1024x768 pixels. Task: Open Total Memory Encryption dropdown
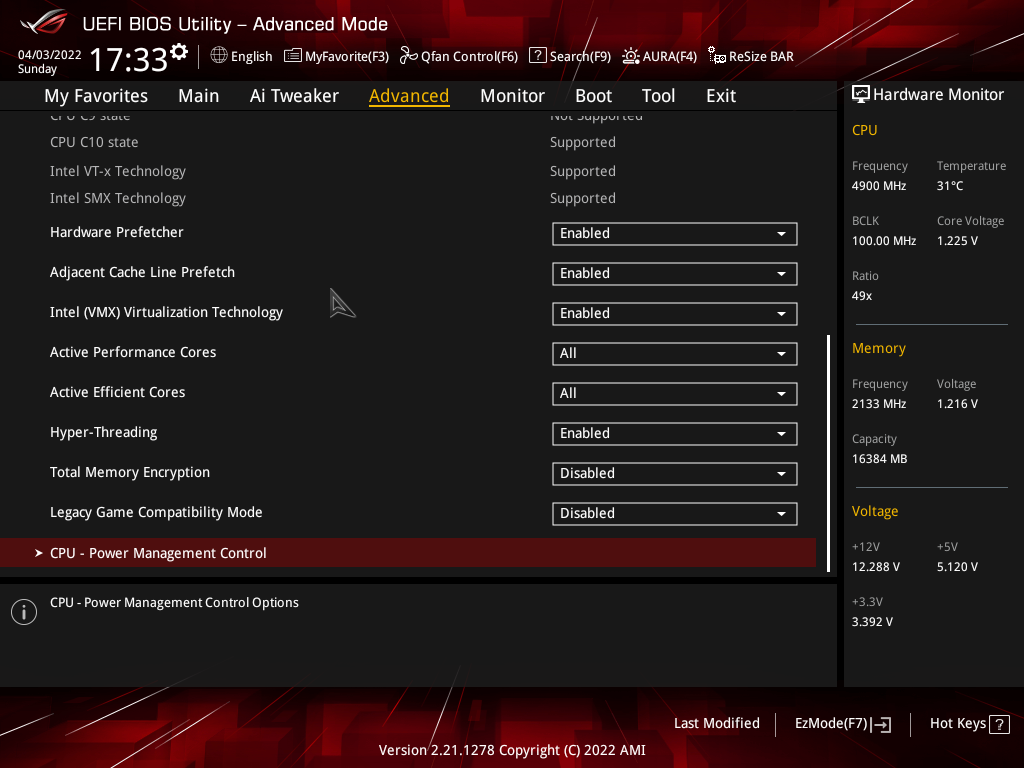(x=675, y=473)
